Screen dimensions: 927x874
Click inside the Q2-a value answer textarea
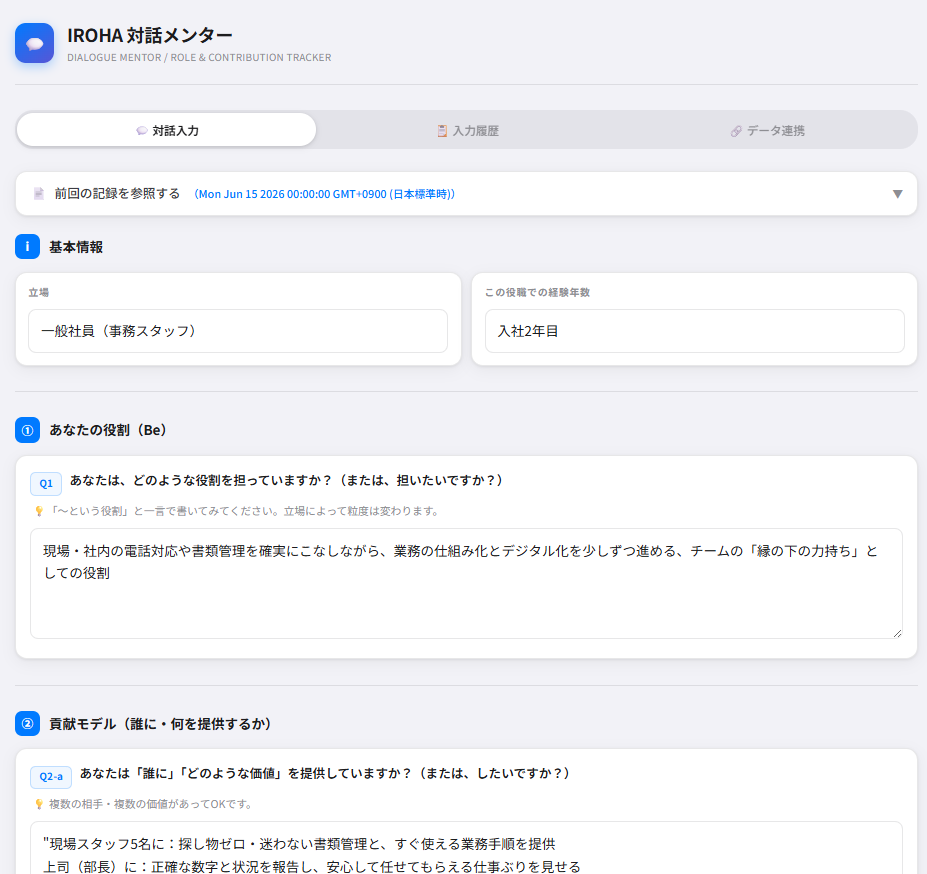pos(466,848)
